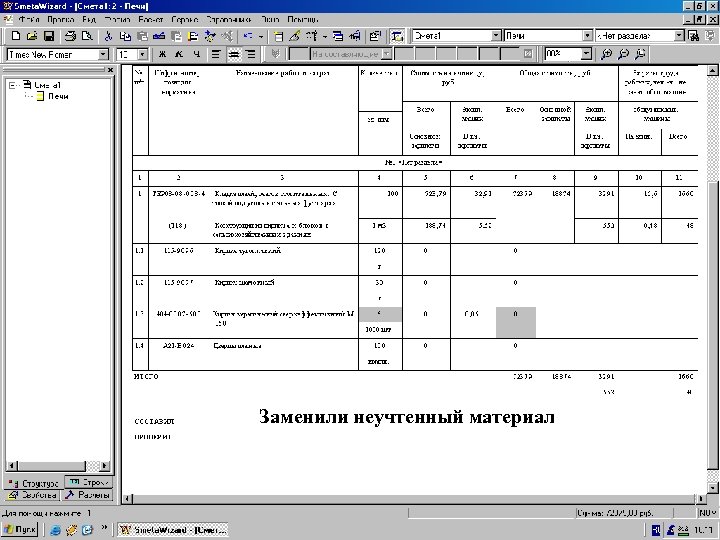Open the undo history dropdown arrow
The image size is (720, 540).
pyautogui.click(x=261, y=36)
